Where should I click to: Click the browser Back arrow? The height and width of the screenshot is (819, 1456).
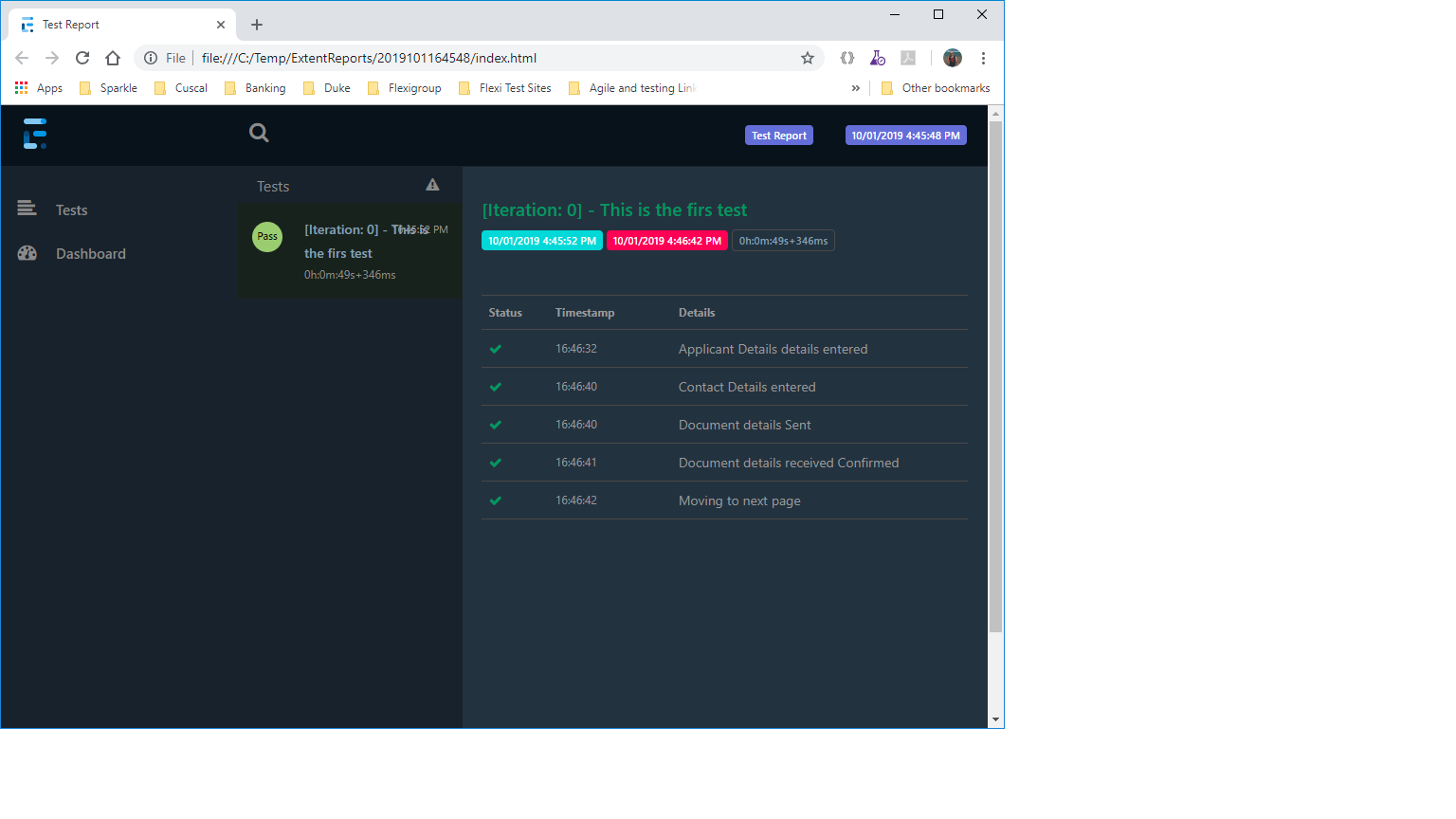coord(22,58)
